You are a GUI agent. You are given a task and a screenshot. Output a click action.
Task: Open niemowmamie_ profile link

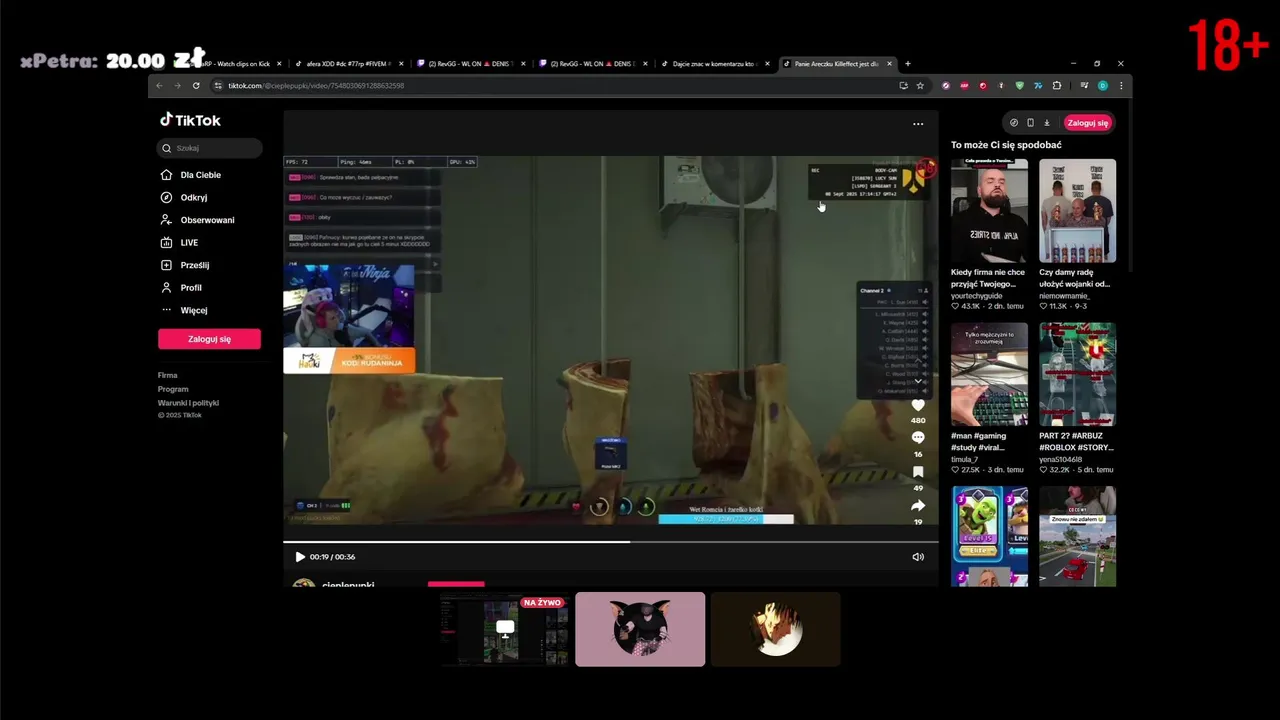click(x=1064, y=296)
